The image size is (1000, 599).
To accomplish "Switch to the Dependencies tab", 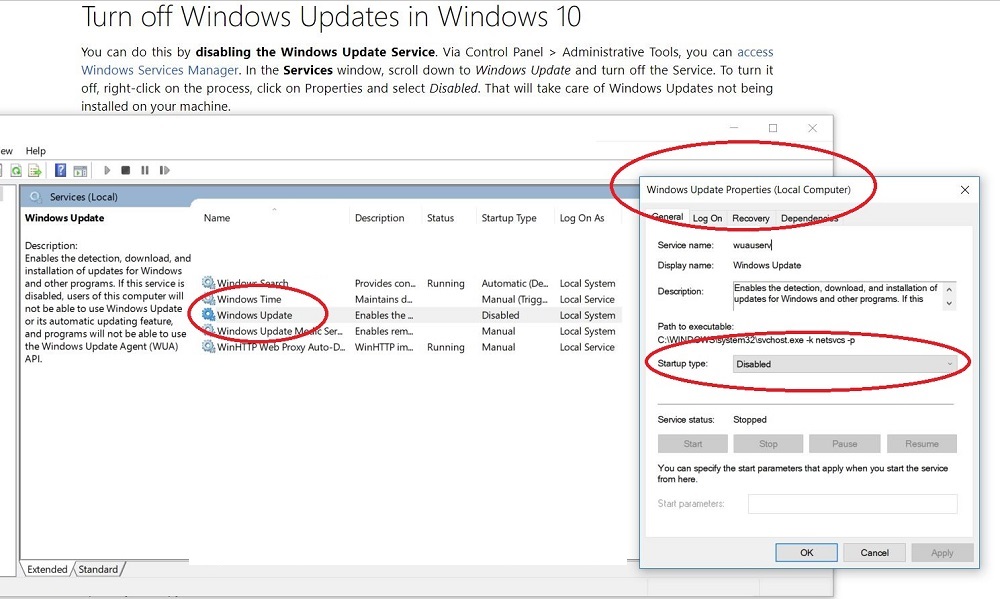I will (809, 218).
